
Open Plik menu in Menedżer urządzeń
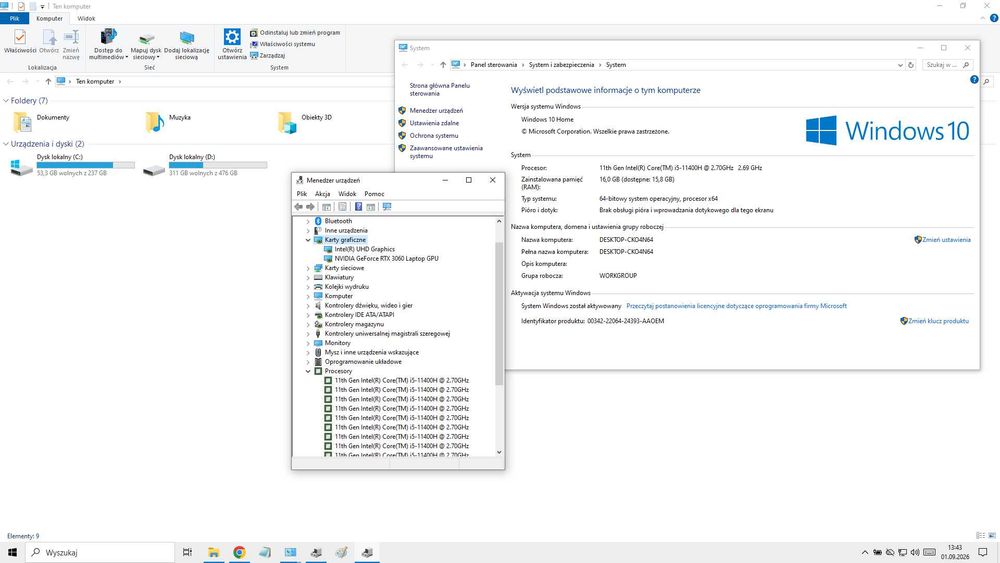(302, 194)
